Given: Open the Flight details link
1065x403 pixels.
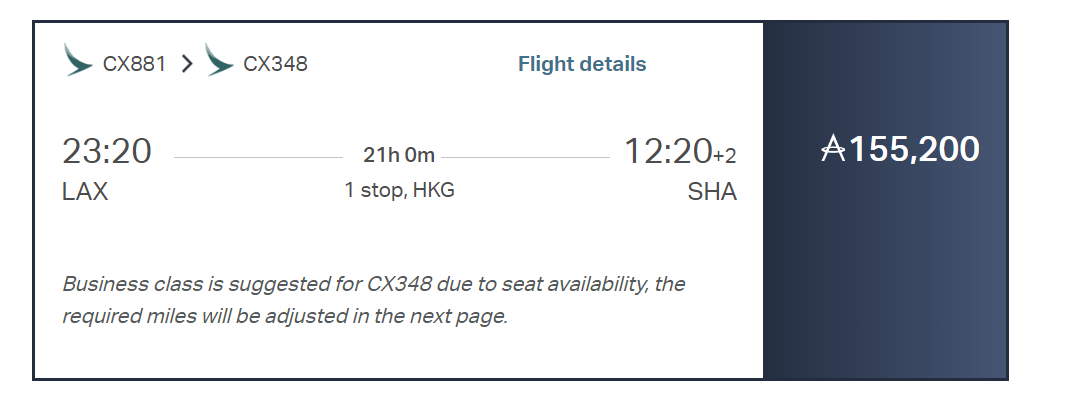Looking at the screenshot, I should point(582,64).
